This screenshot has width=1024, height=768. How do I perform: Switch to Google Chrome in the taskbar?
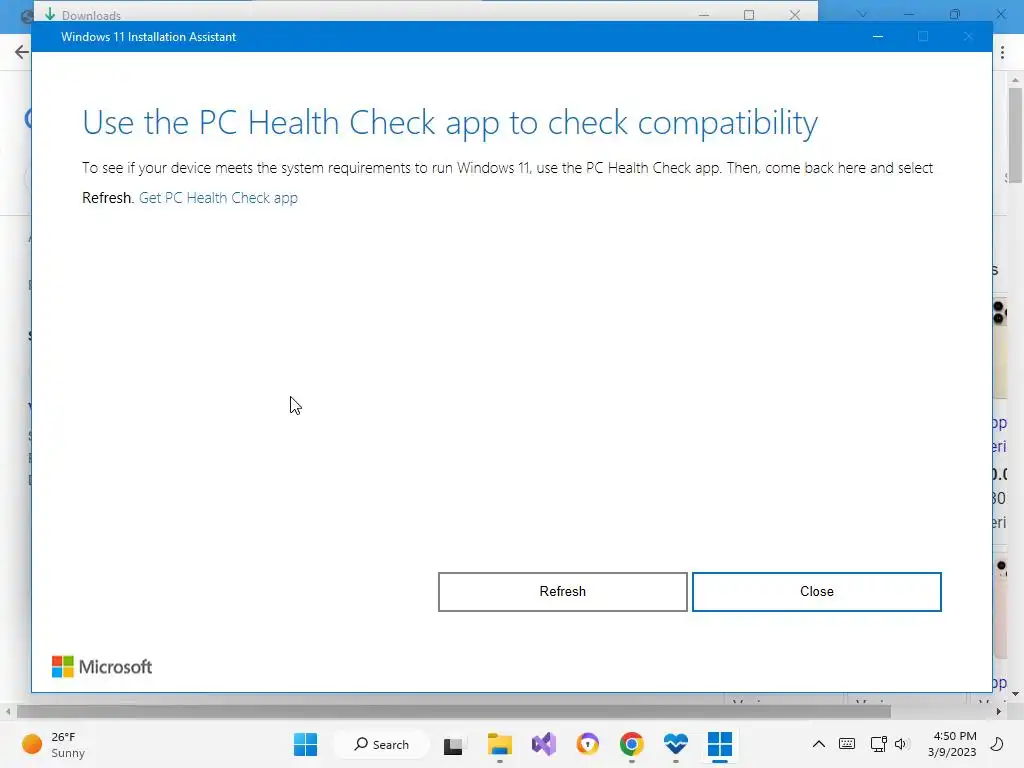(632, 744)
